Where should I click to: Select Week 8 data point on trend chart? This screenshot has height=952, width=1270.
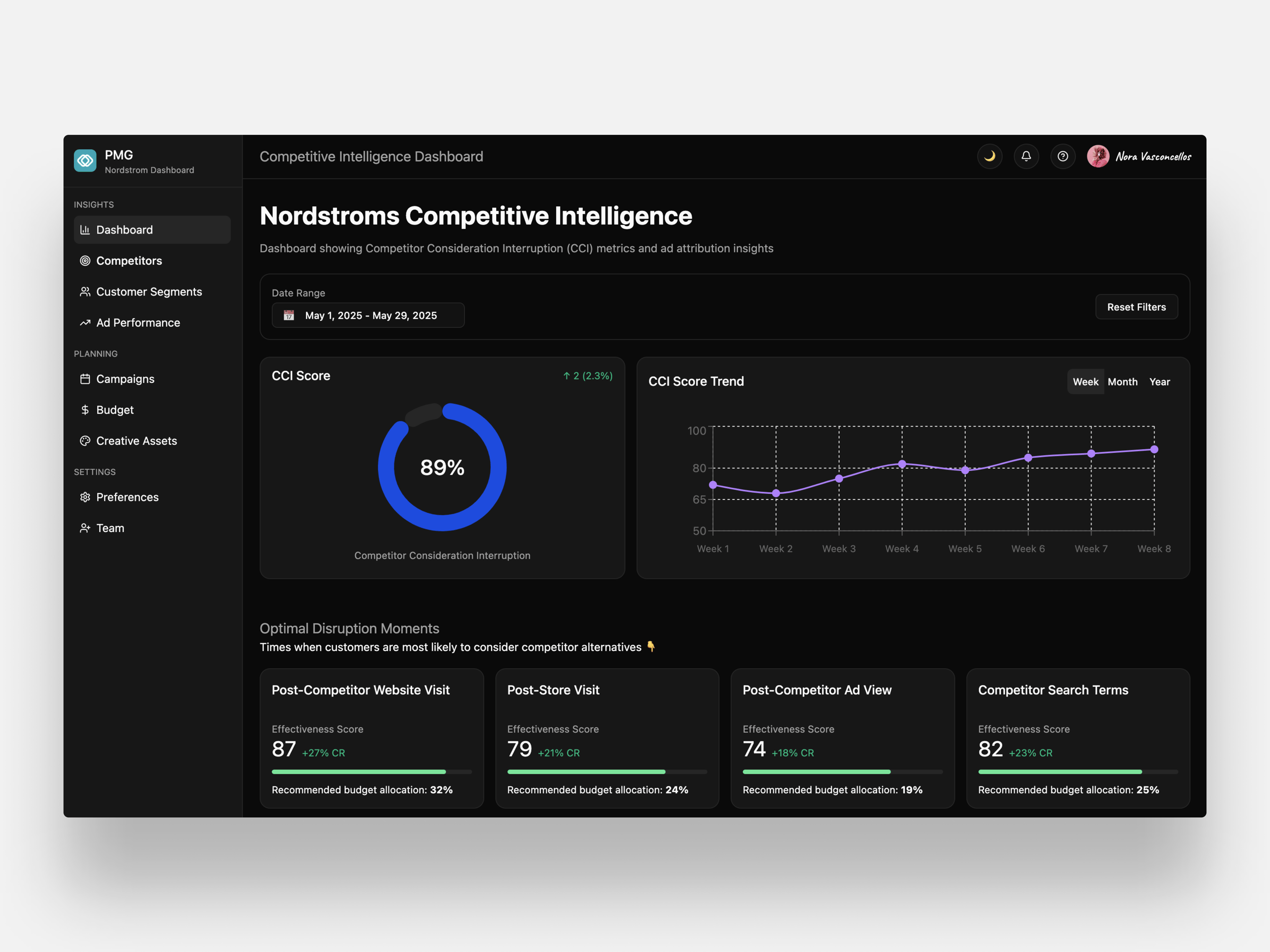(x=1154, y=449)
